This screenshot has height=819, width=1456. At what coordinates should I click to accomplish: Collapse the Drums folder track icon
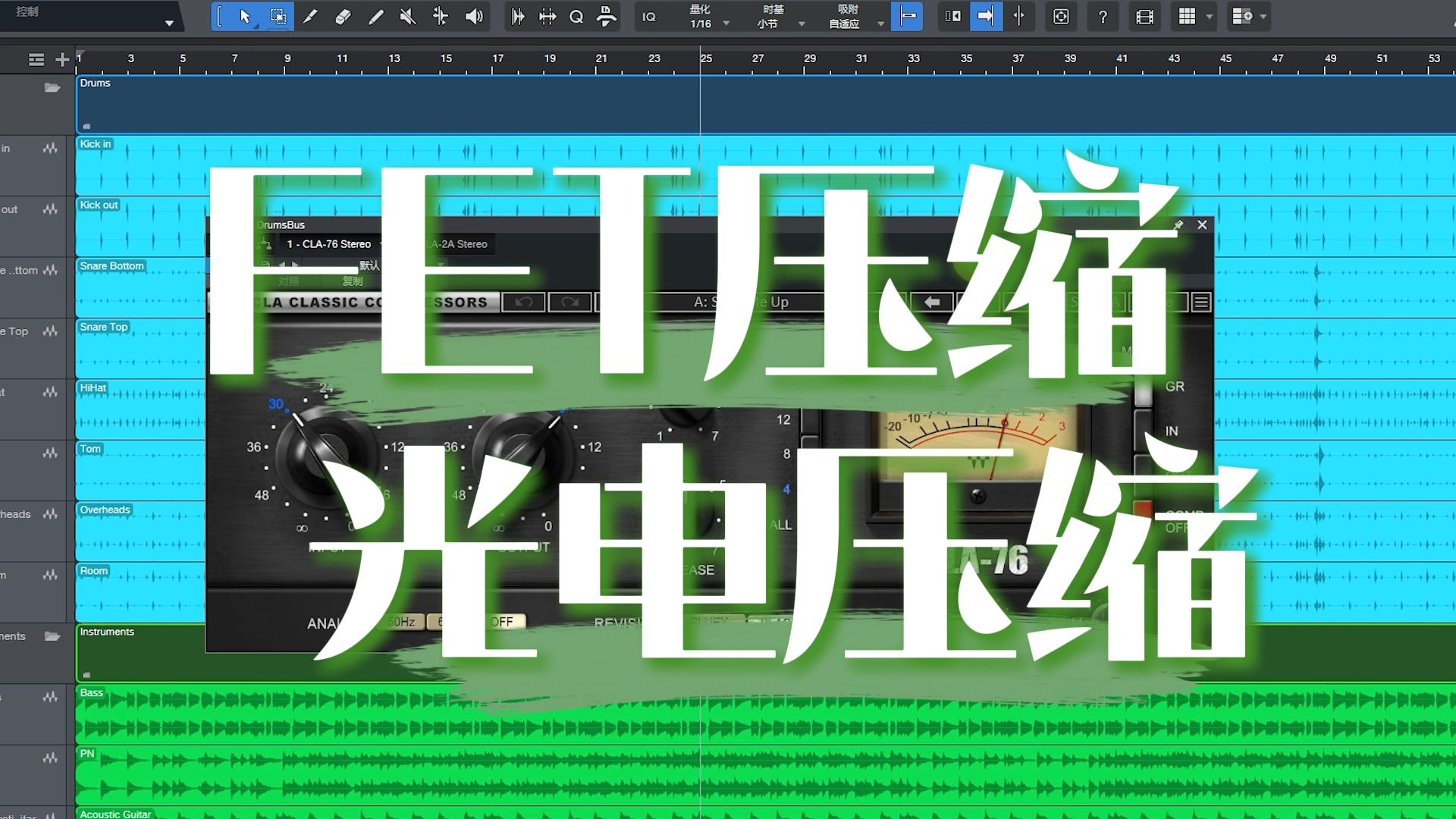(x=52, y=88)
